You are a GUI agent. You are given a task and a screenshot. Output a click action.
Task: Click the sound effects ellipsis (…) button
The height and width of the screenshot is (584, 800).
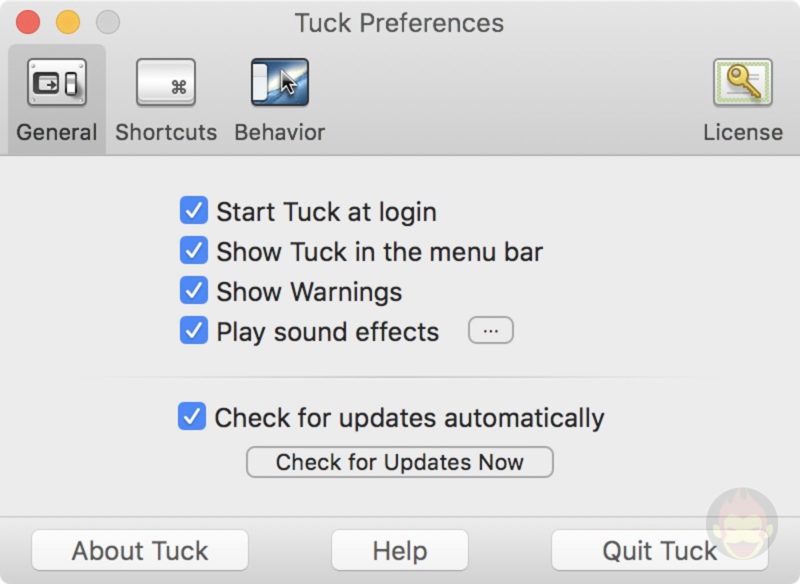490,330
